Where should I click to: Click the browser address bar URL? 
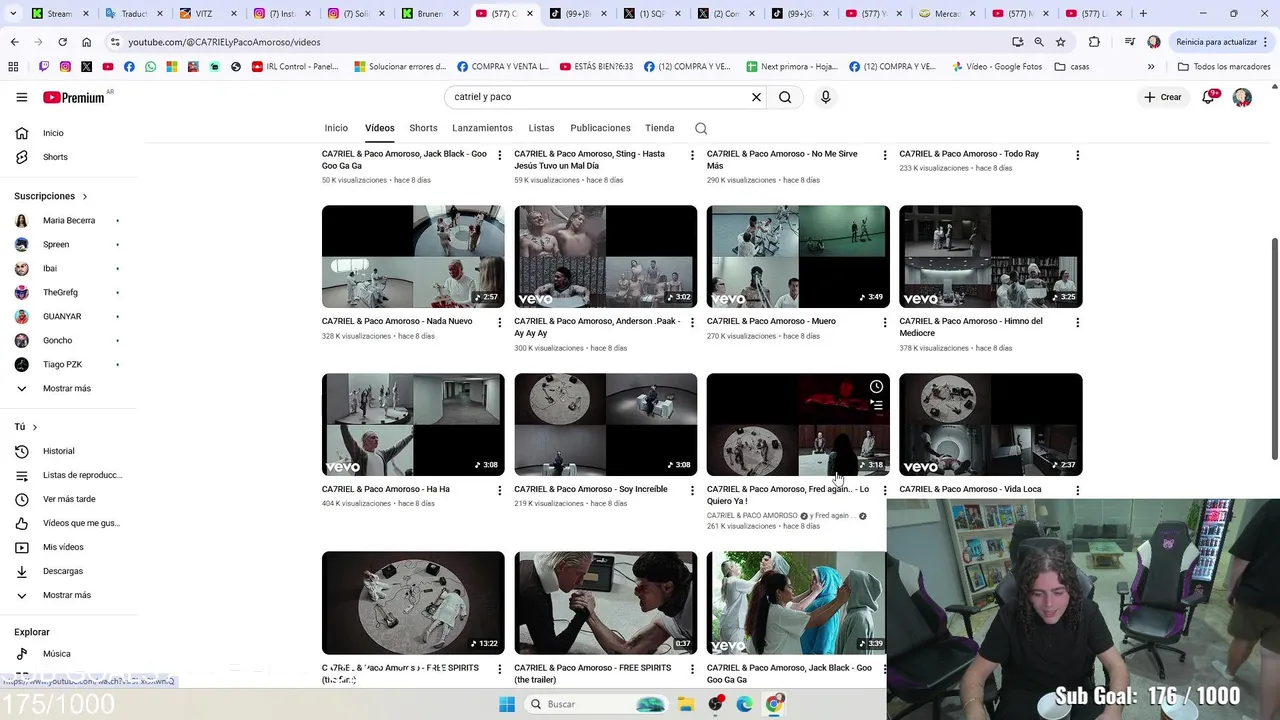click(224, 42)
